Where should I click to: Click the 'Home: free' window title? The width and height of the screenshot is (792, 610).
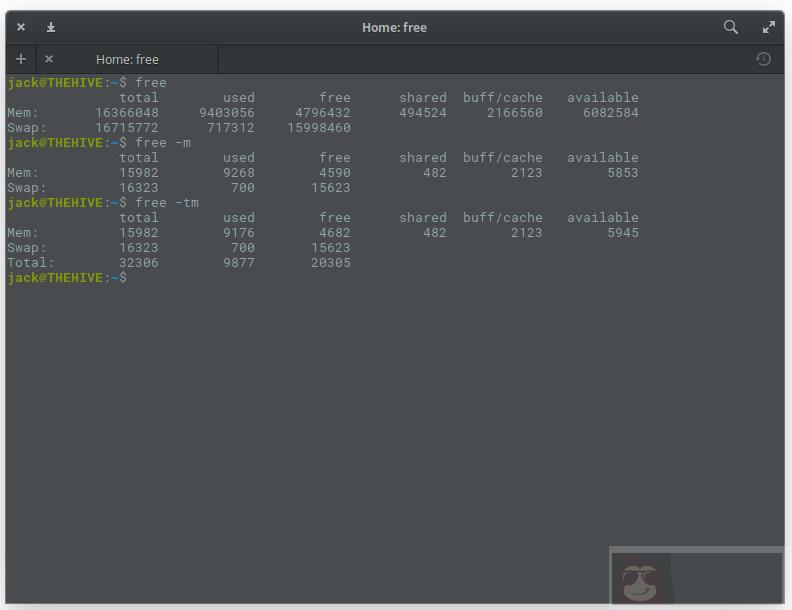pyautogui.click(x=394, y=27)
